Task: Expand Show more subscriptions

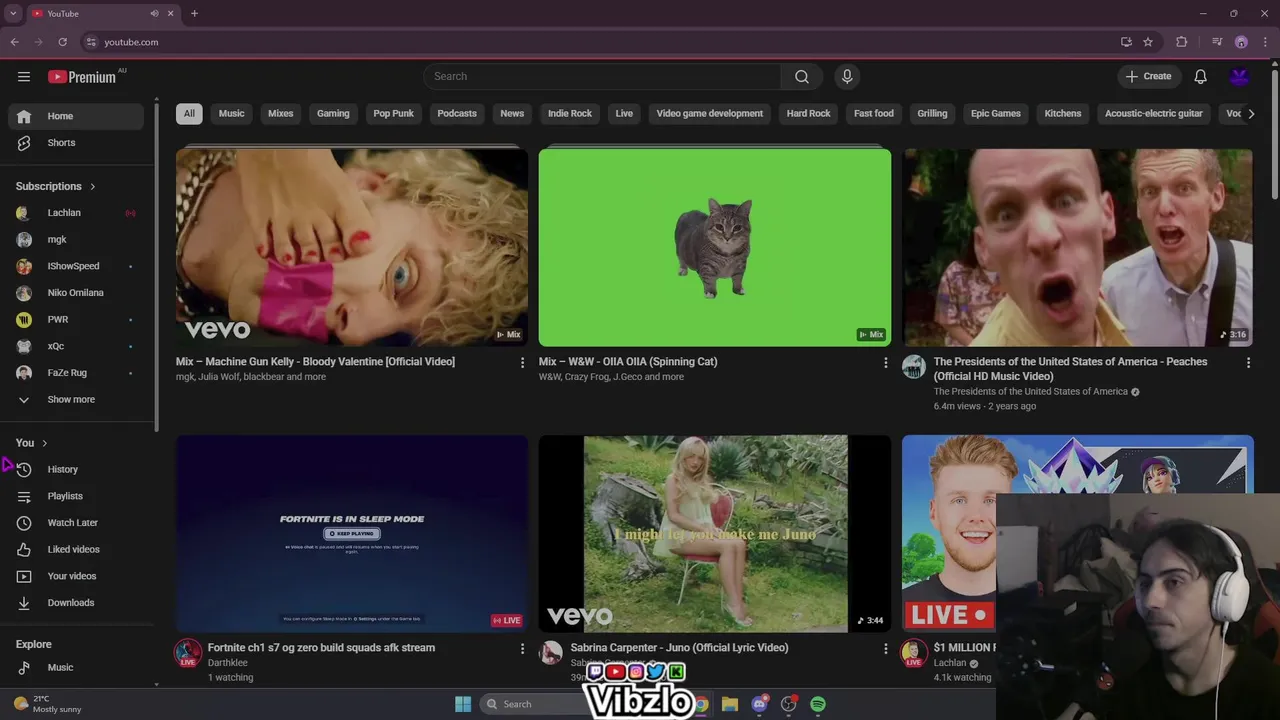Action: [76, 400]
